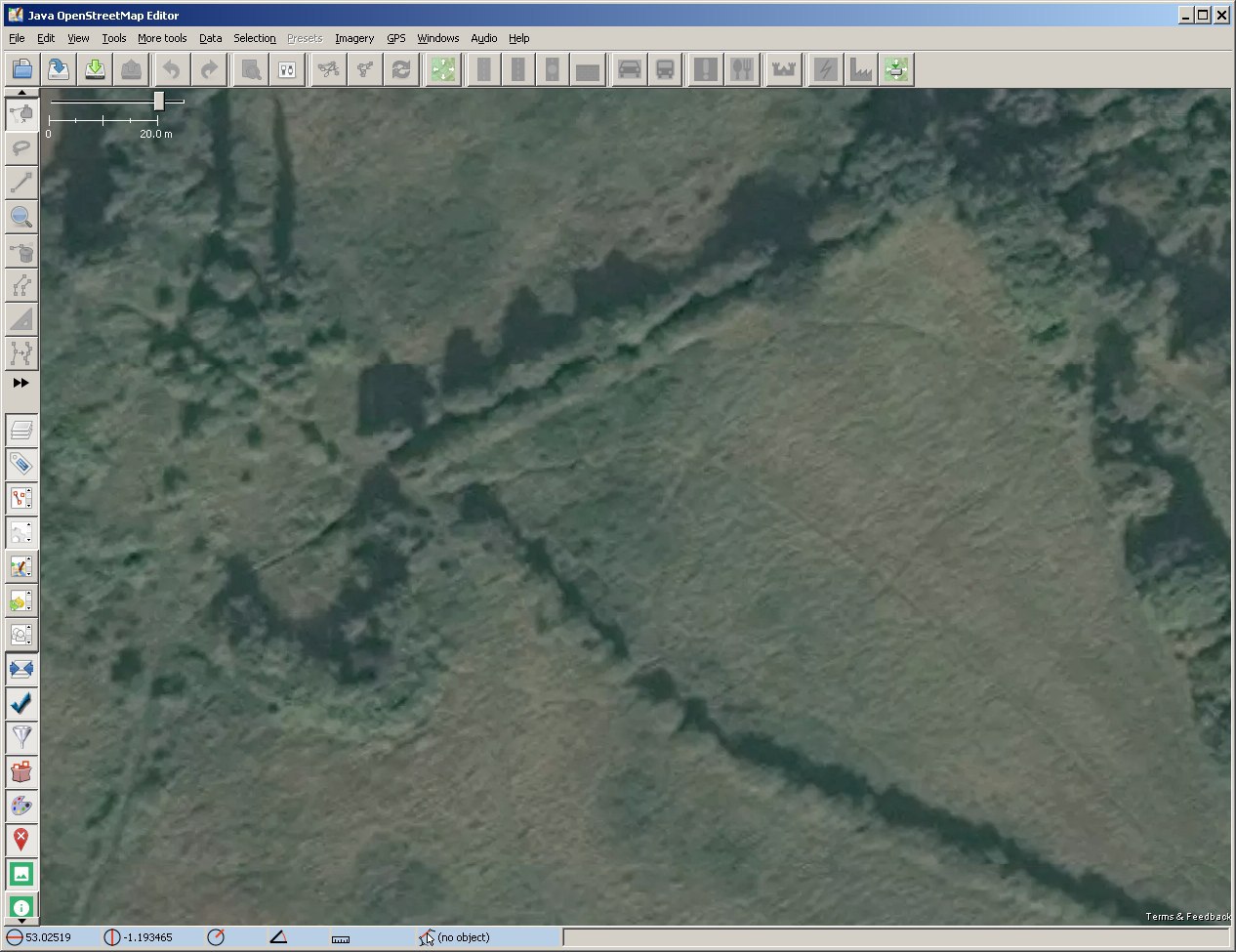The height and width of the screenshot is (952, 1236).
Task: Click the latitude value 53.02519
Action: (x=48, y=937)
